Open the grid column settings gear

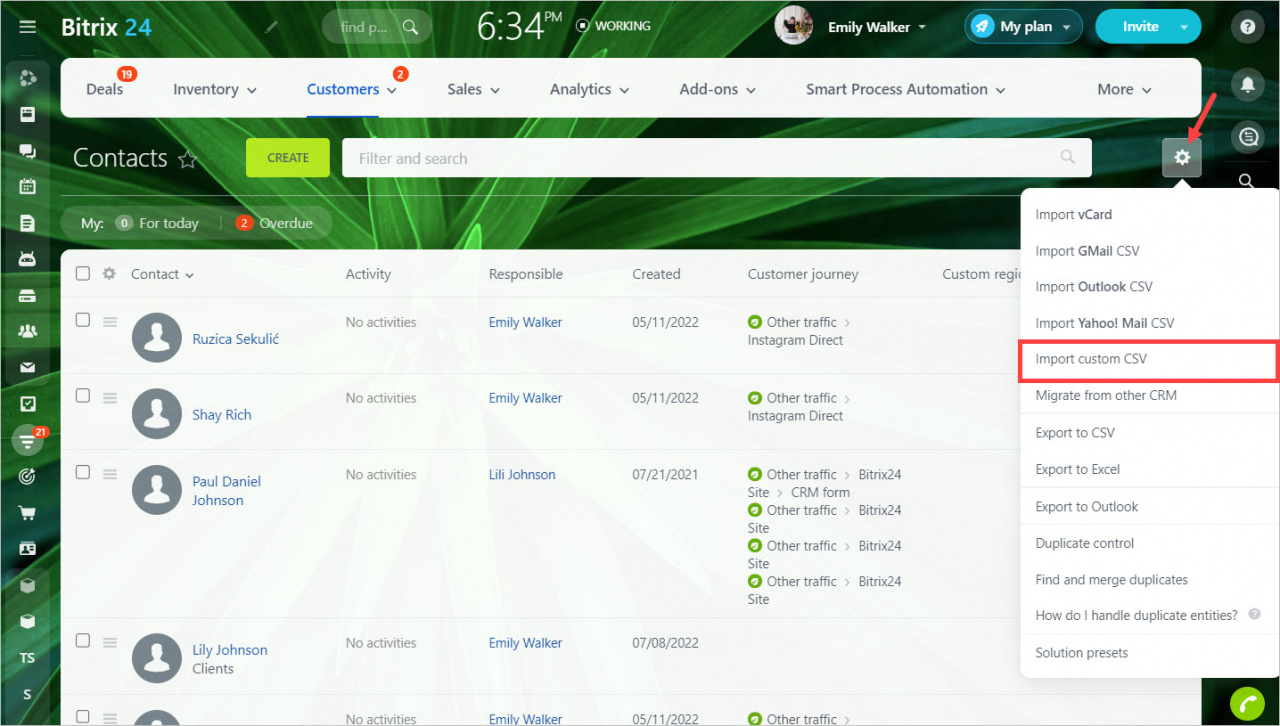109,273
